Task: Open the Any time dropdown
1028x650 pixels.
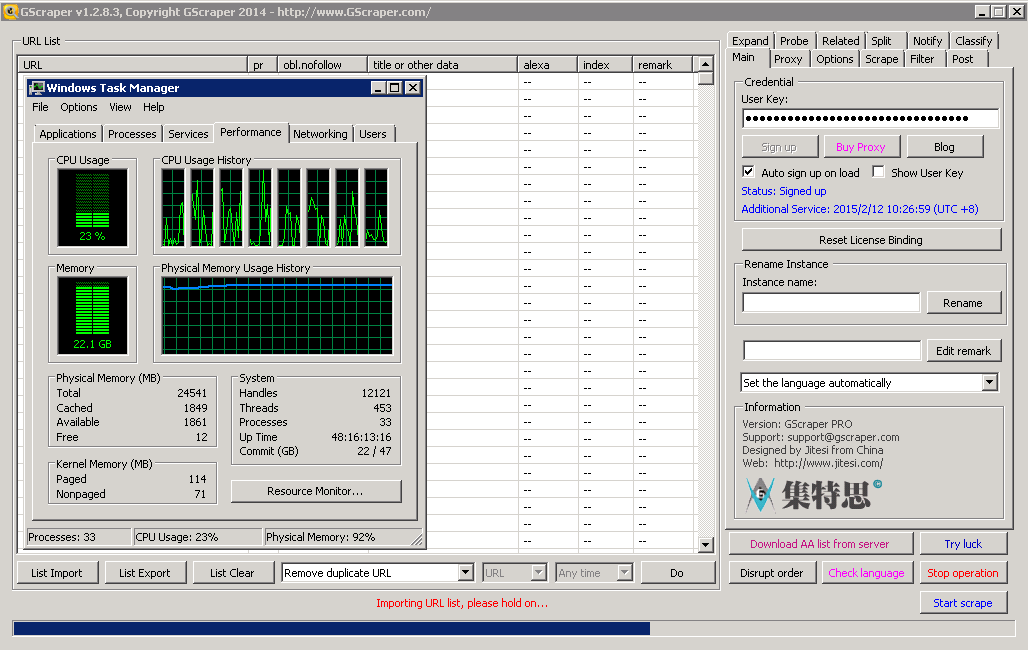Action: pos(624,573)
